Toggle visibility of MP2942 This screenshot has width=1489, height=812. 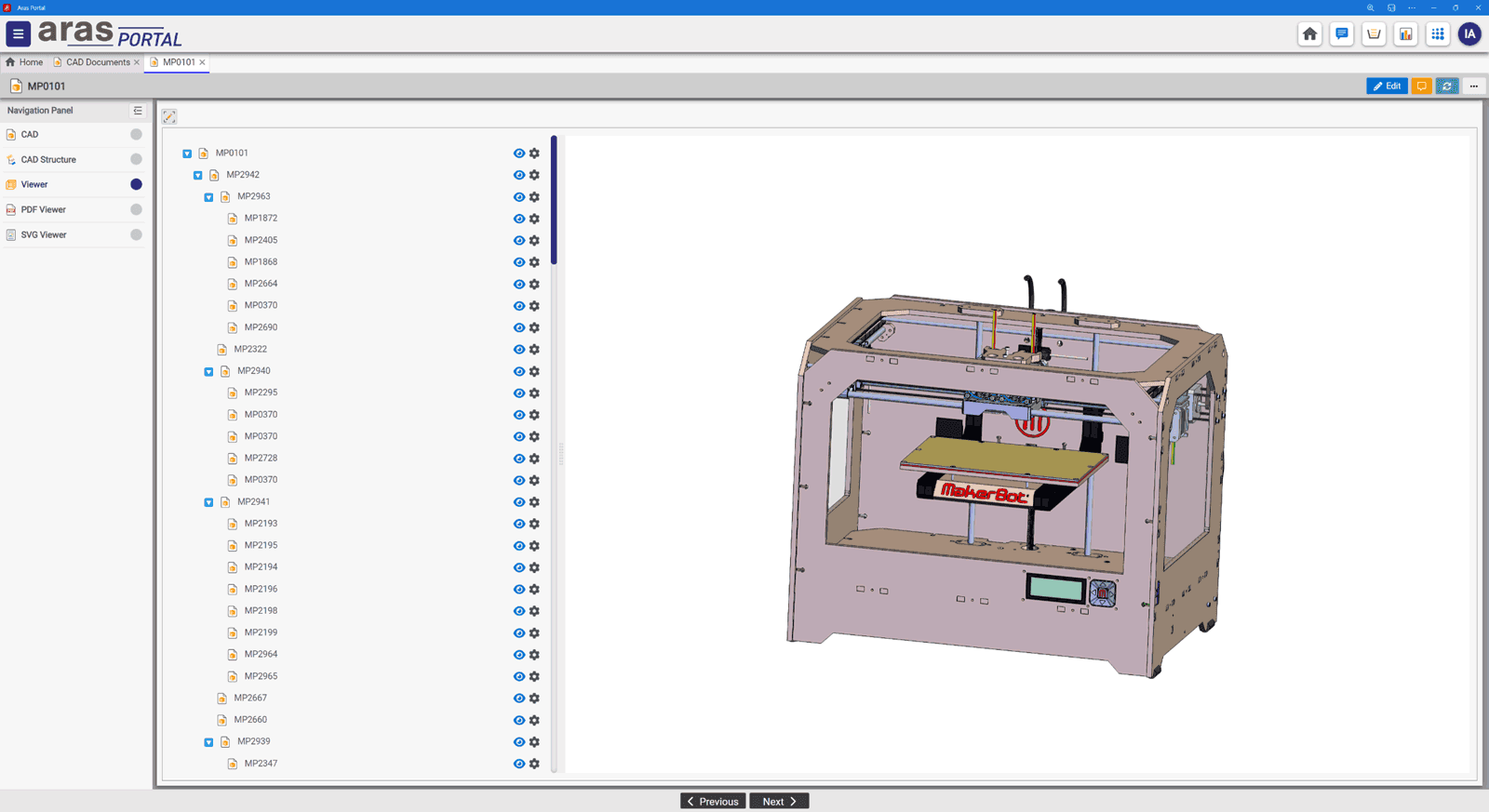pos(519,175)
